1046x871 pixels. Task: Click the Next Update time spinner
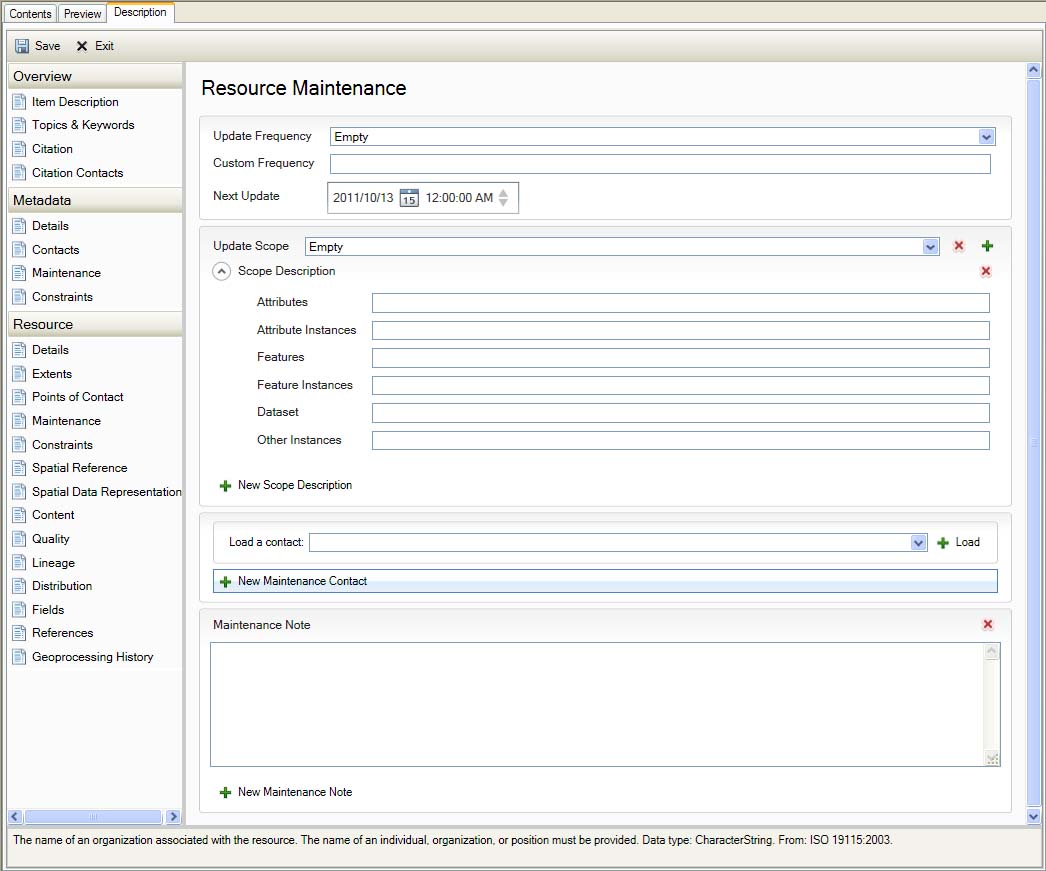(x=503, y=198)
